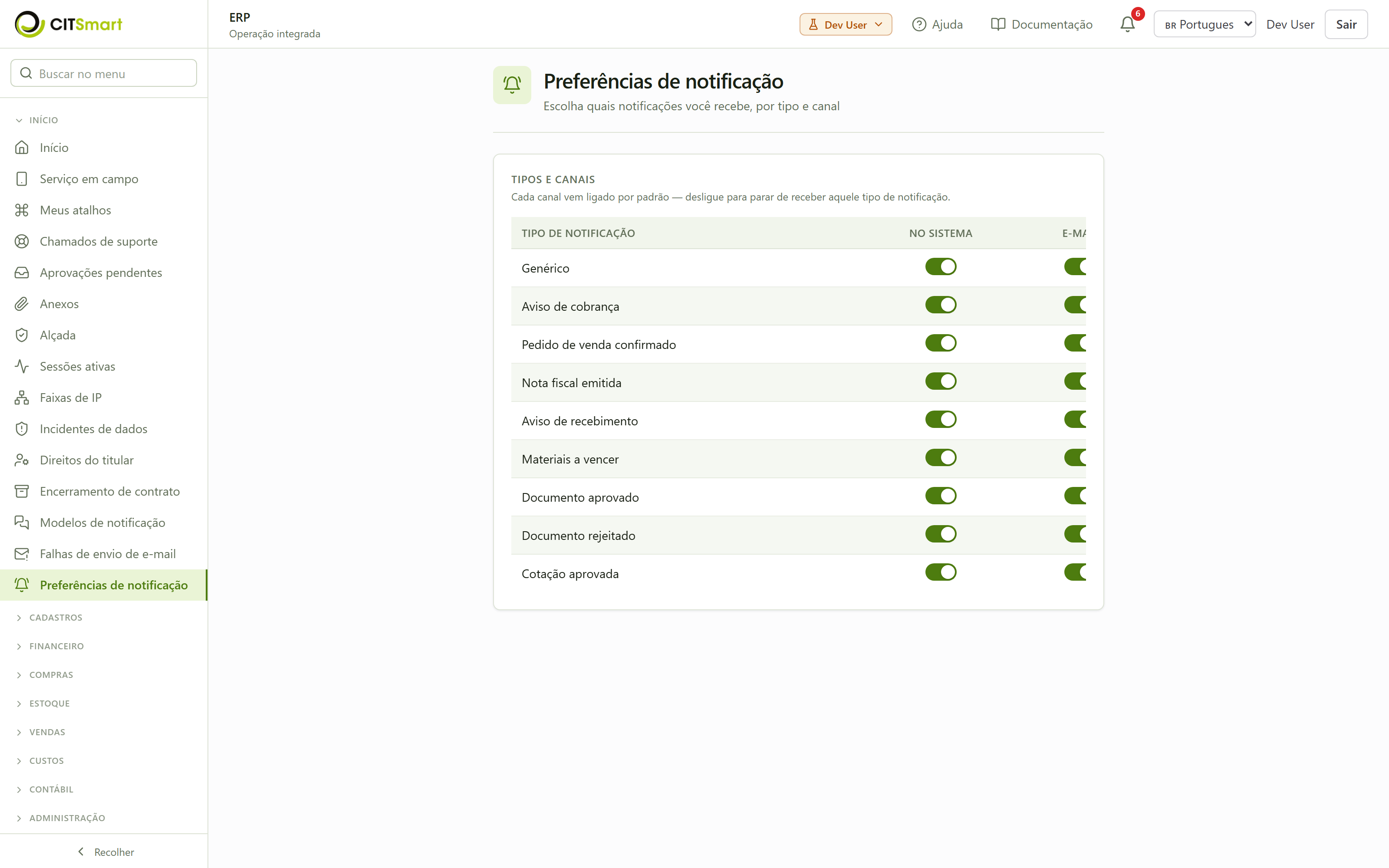Screen dimensions: 1389x868
Task: Click the Direitos do titular user-cog icon
Action: 22,460
